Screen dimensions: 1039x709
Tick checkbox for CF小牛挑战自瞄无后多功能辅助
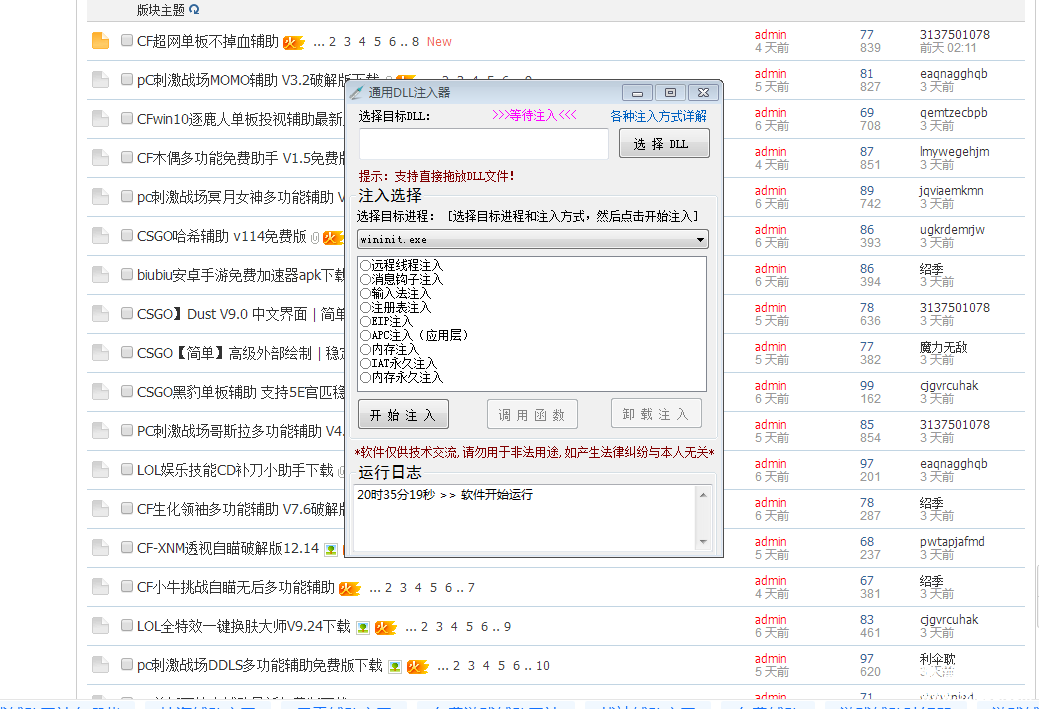click(x=127, y=586)
